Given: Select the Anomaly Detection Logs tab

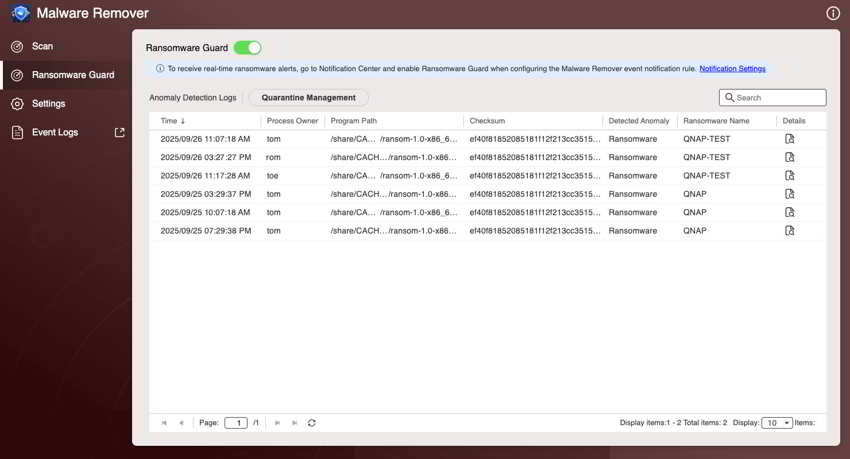Looking at the screenshot, I should point(192,98).
